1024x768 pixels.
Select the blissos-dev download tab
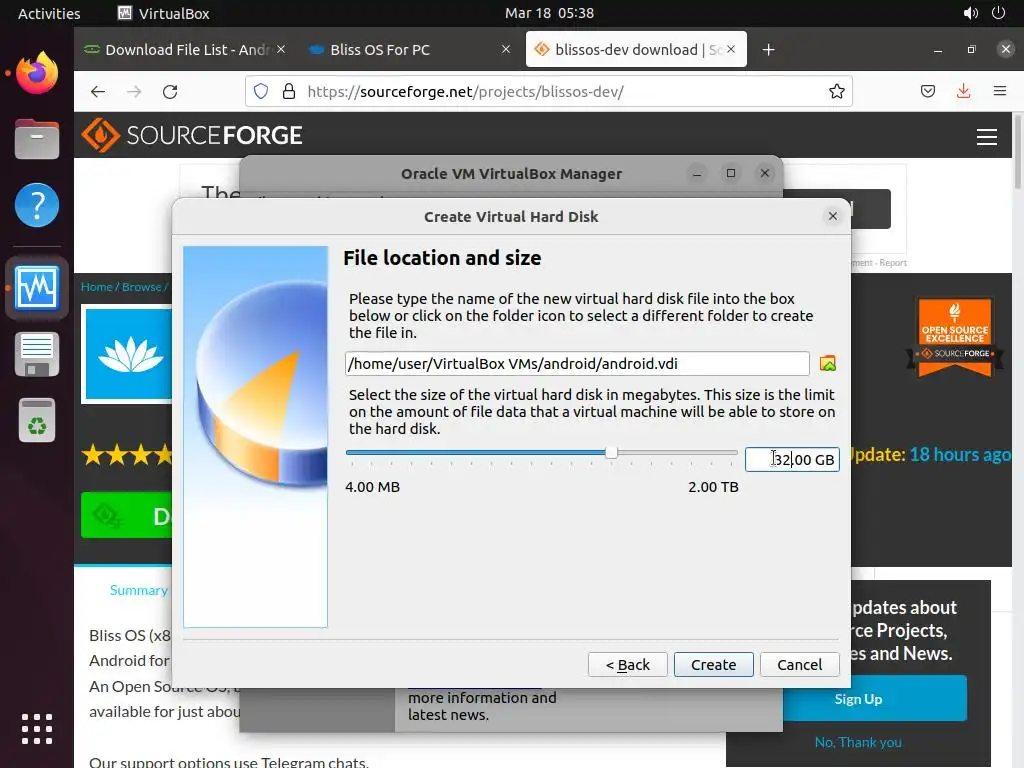coord(636,50)
